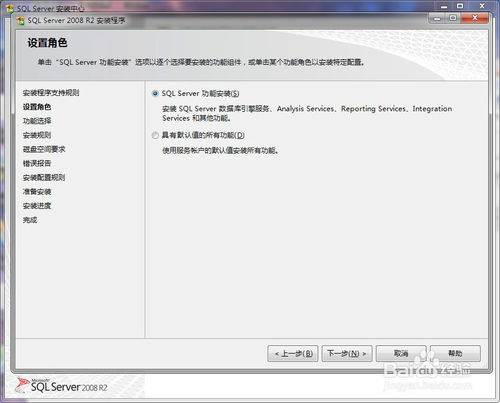500x403 pixels.
Task: Click 设置角色 step in sidebar
Action: pos(37,107)
